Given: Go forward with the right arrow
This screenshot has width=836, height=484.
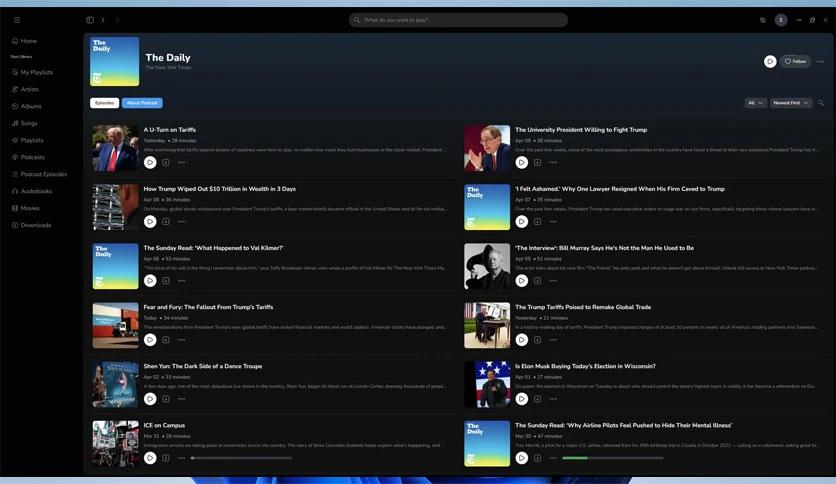Looking at the screenshot, I should pyautogui.click(x=117, y=20).
